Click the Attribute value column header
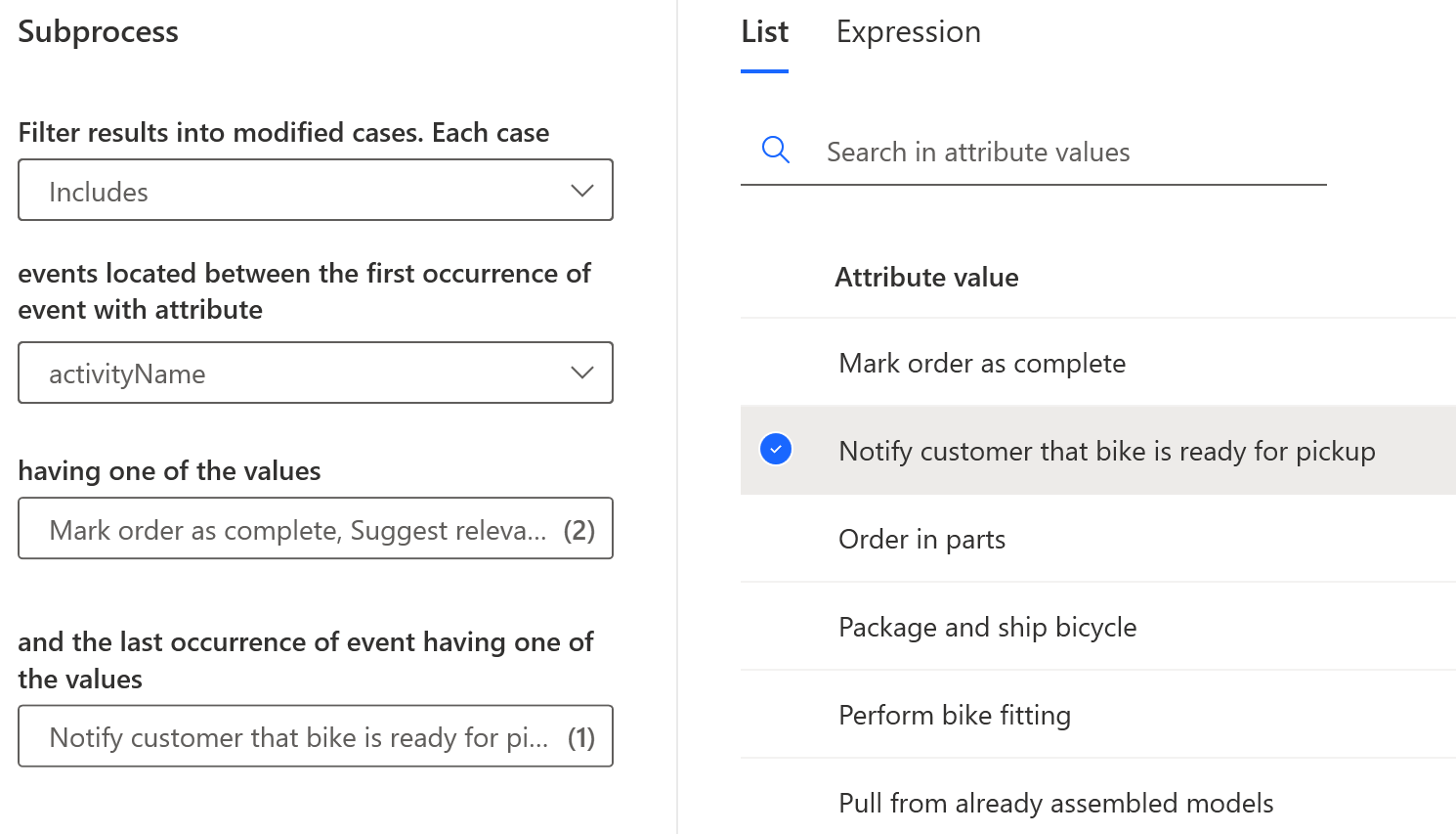 [x=926, y=278]
